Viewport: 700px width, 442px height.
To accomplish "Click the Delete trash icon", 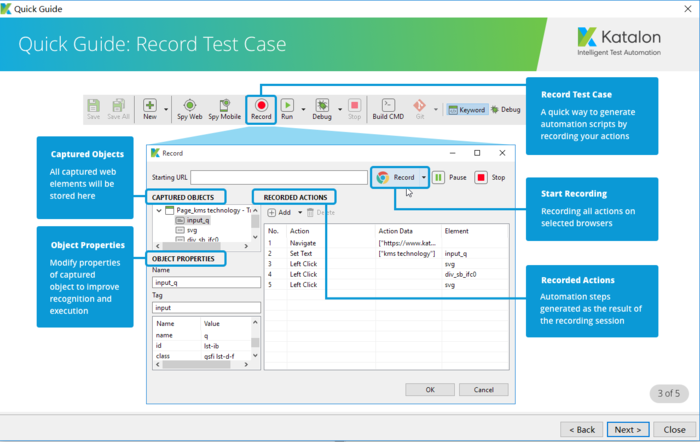I will point(310,213).
